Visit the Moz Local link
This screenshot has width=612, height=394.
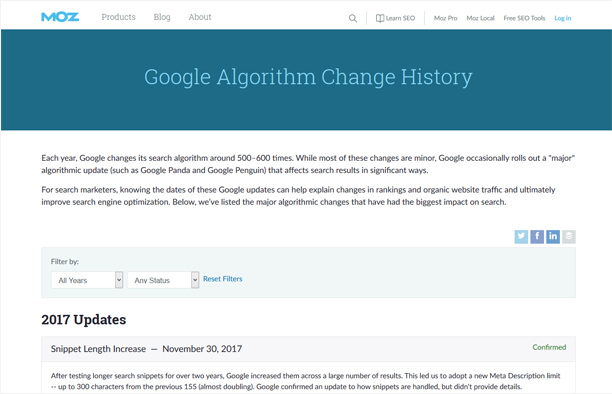pyautogui.click(x=480, y=18)
